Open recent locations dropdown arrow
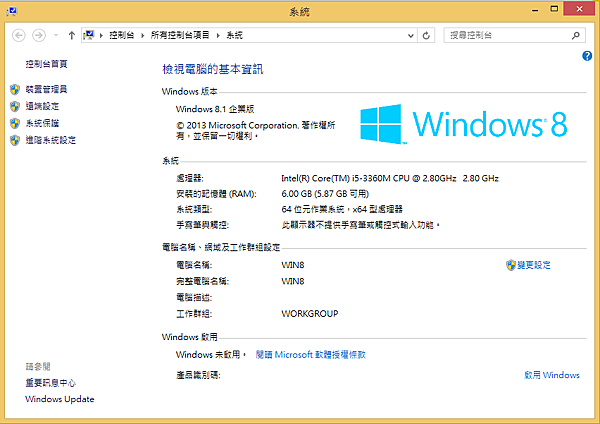 pos(56,36)
